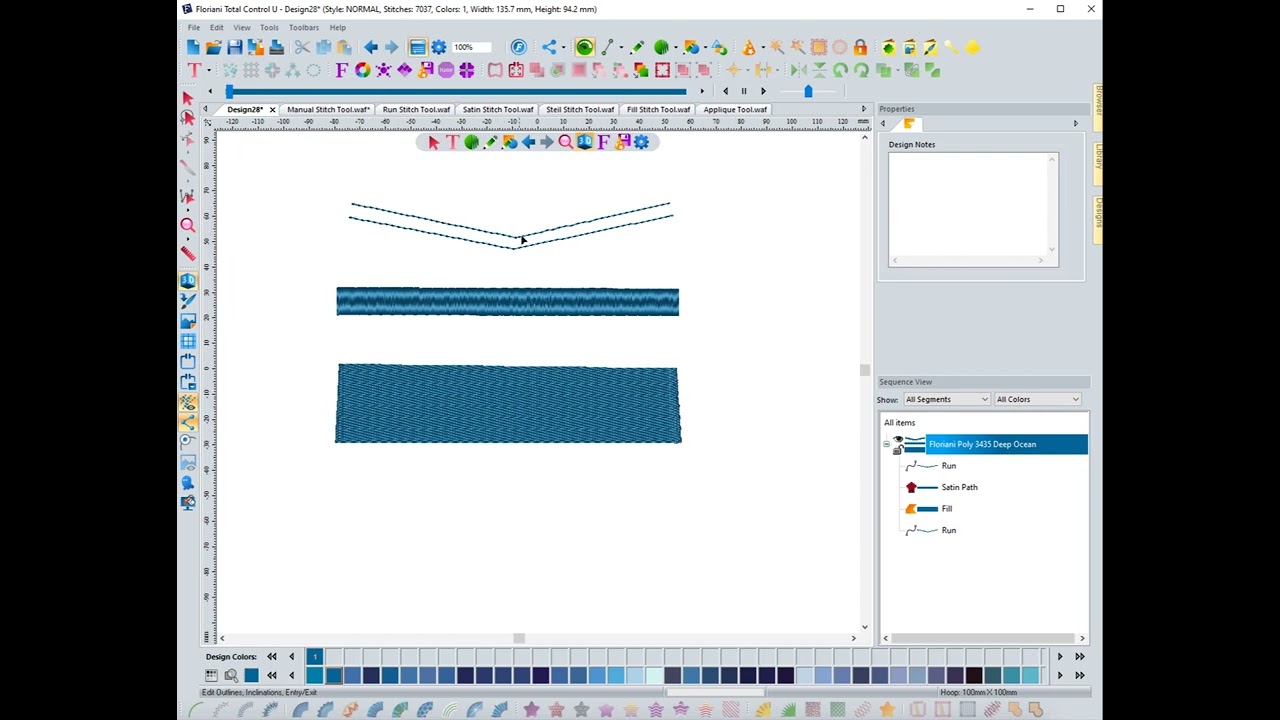Click the purple Name badge icon
Viewport: 1280px width, 720px height.
pyautogui.click(x=446, y=70)
